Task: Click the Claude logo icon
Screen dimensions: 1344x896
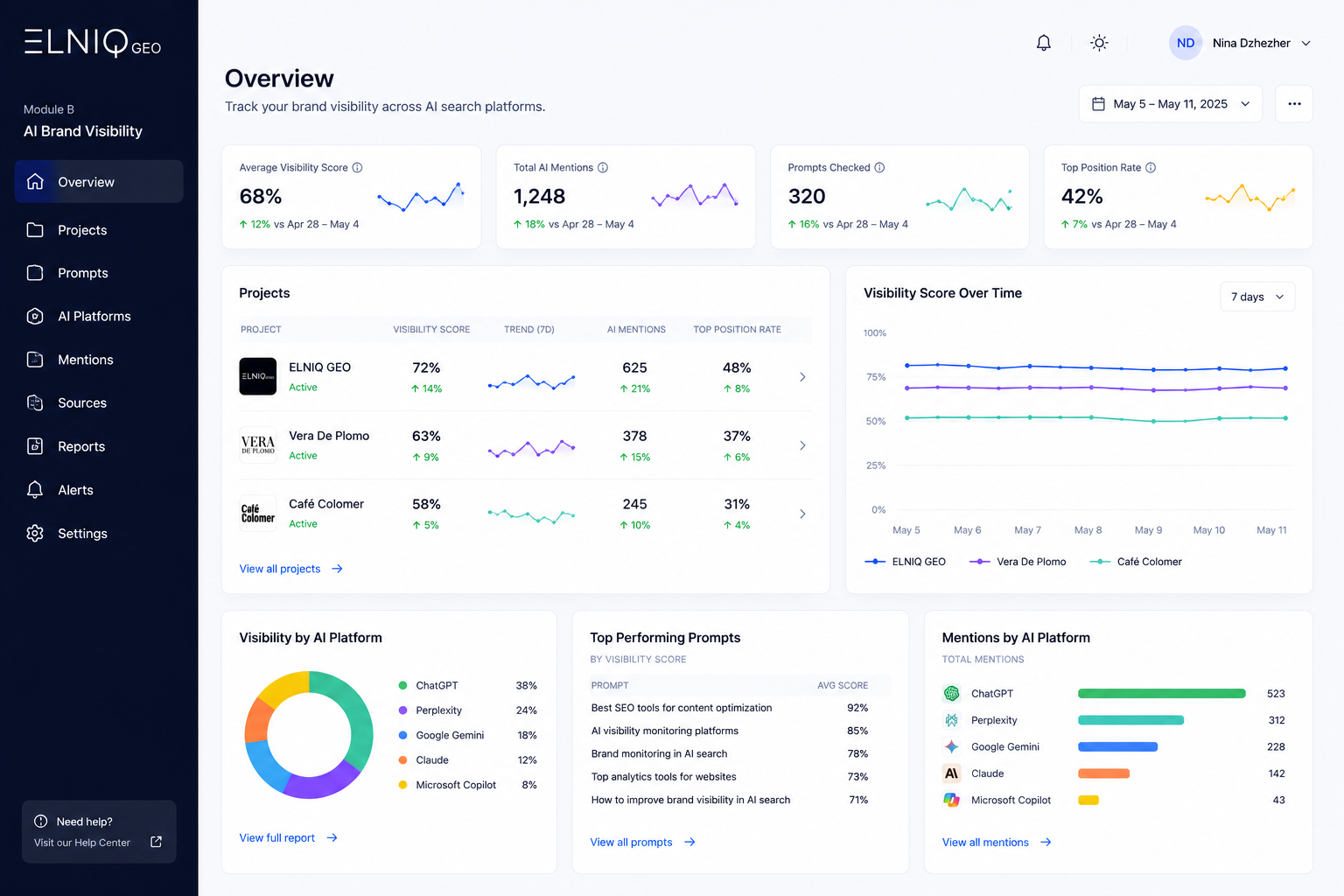Action: (x=952, y=773)
